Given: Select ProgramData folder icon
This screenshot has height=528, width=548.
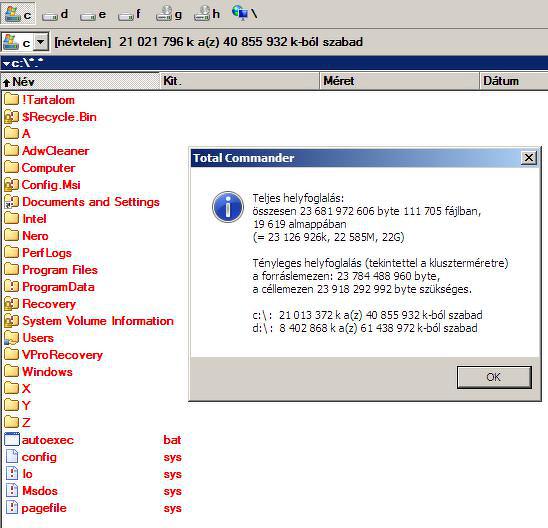Looking at the screenshot, I should 11,287.
